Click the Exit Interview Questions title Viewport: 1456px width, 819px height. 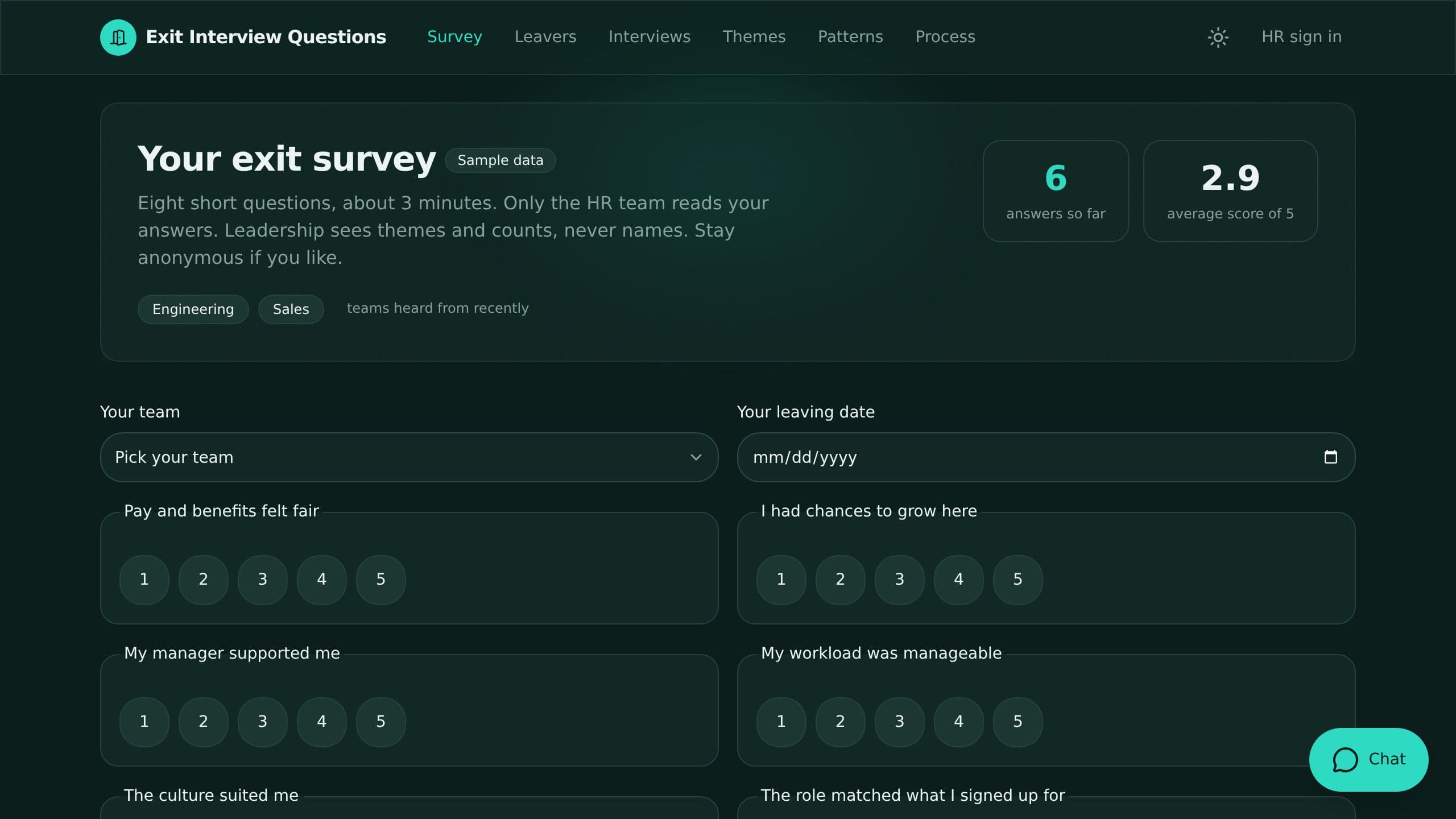pos(266,37)
